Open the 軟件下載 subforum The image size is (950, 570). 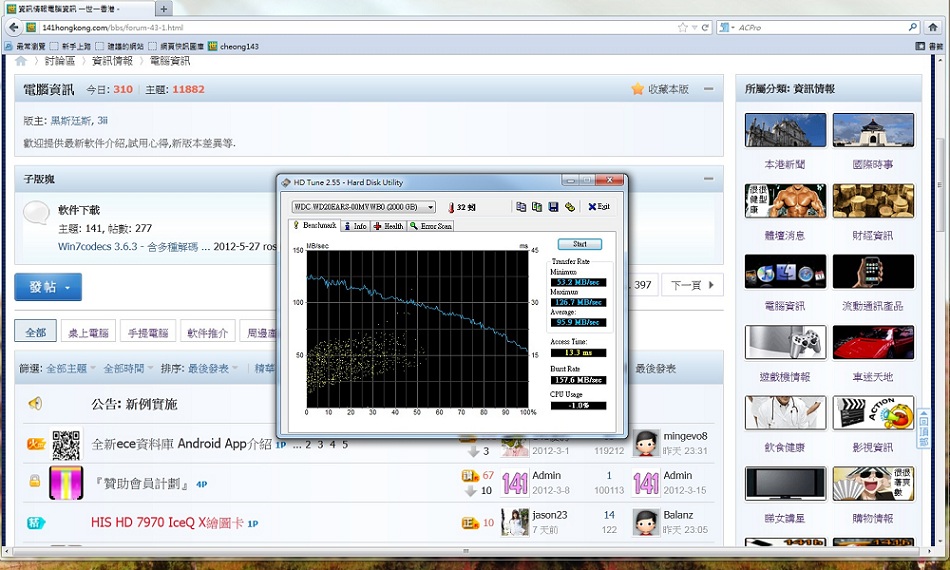pos(79,210)
